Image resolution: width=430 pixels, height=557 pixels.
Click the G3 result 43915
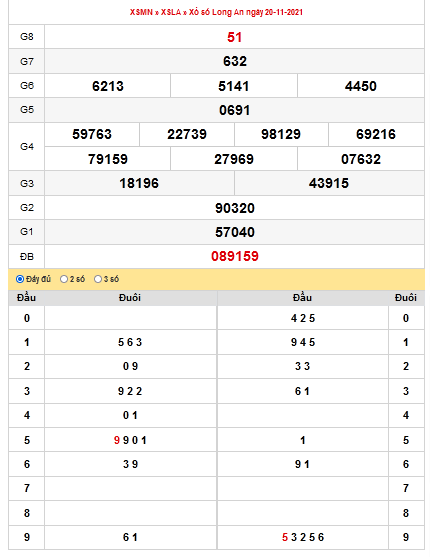point(329,183)
